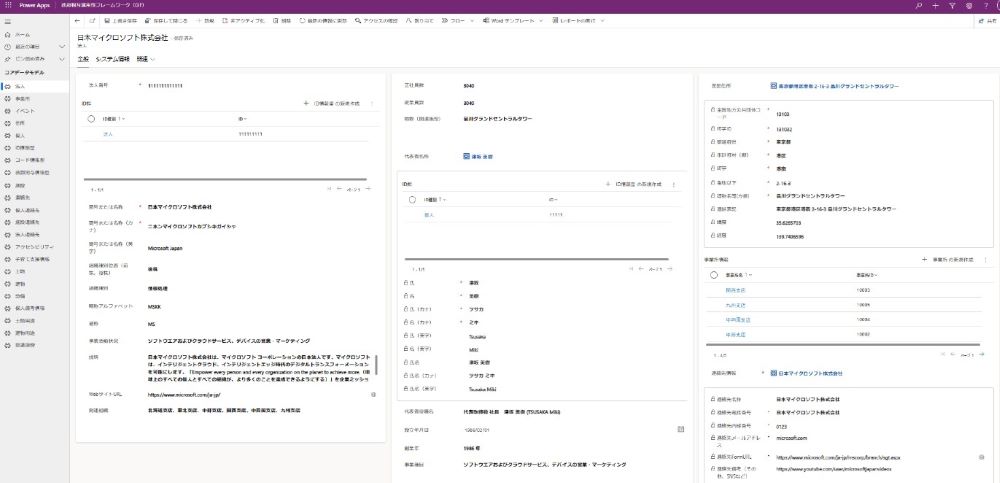Go to next page in 事業所情報 grid
The image size is (1000, 483).
[982, 354]
